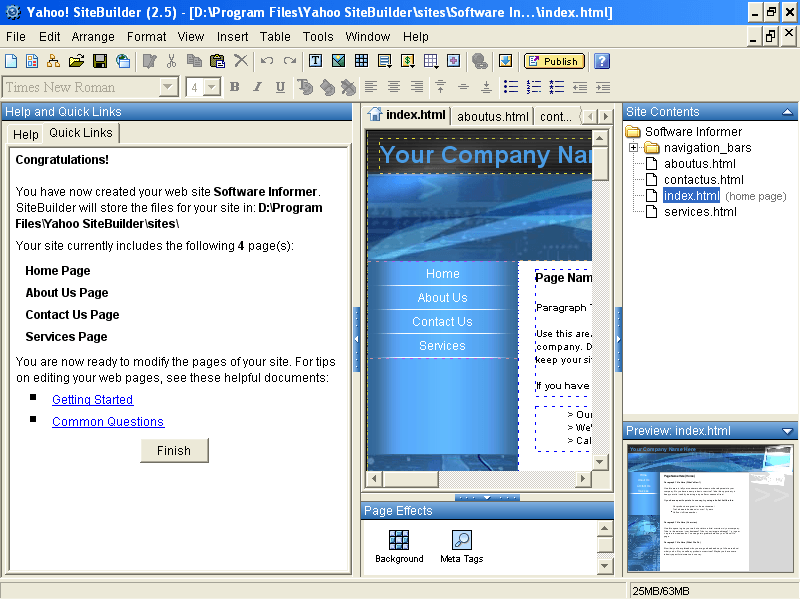
Task: Collapse the Preview: index.html panel
Action: (787, 431)
